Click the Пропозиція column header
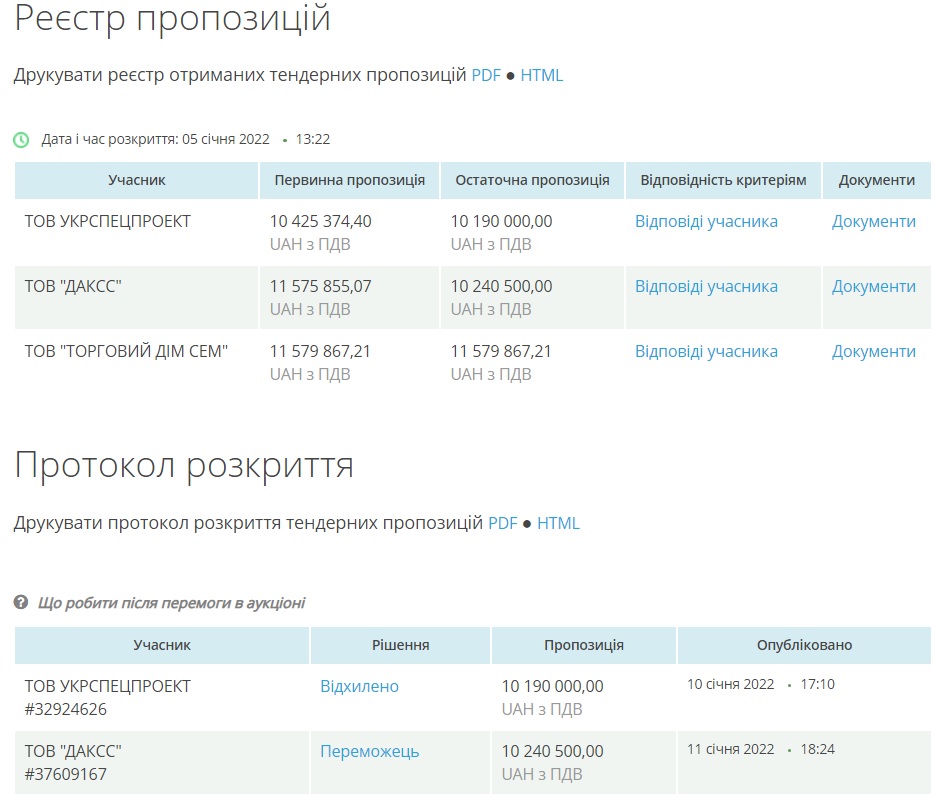The image size is (935, 795). tap(584, 645)
